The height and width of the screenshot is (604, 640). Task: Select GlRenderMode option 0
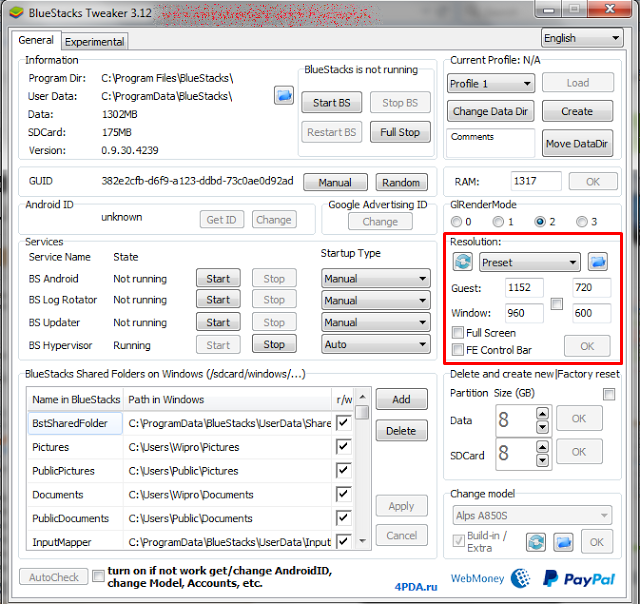(456, 222)
